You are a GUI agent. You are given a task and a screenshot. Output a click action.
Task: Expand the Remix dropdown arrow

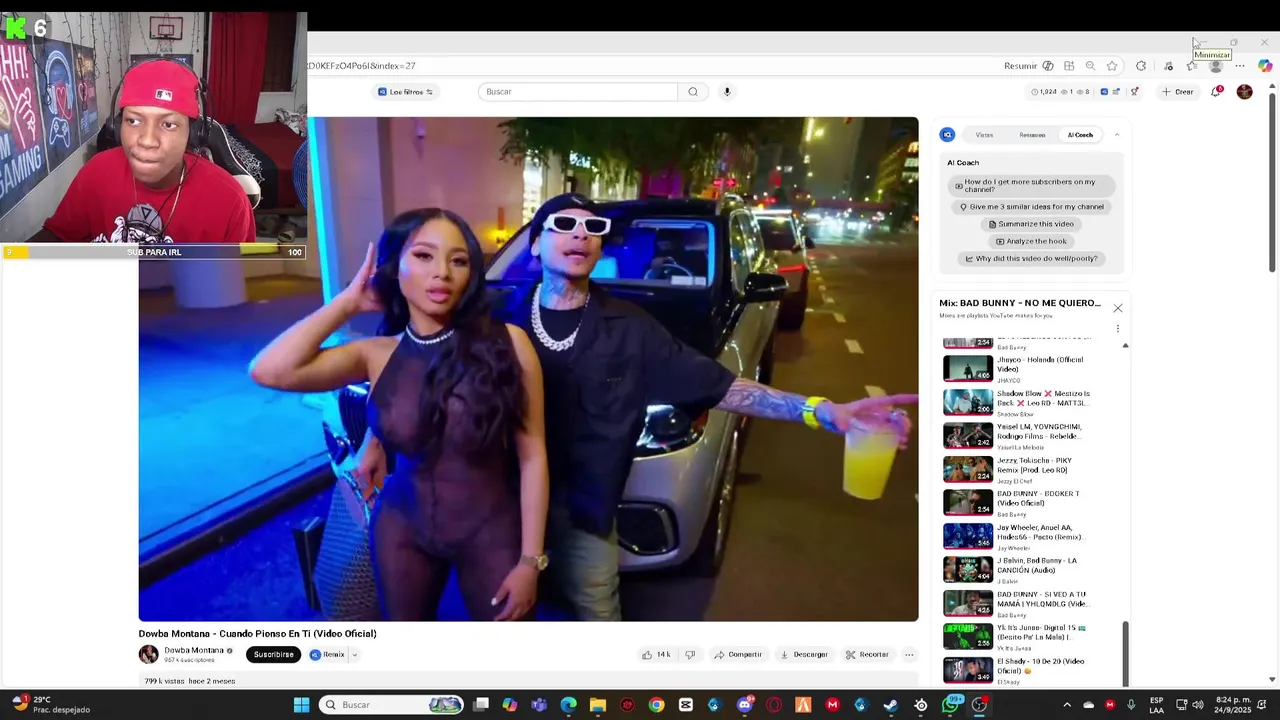tap(354, 655)
